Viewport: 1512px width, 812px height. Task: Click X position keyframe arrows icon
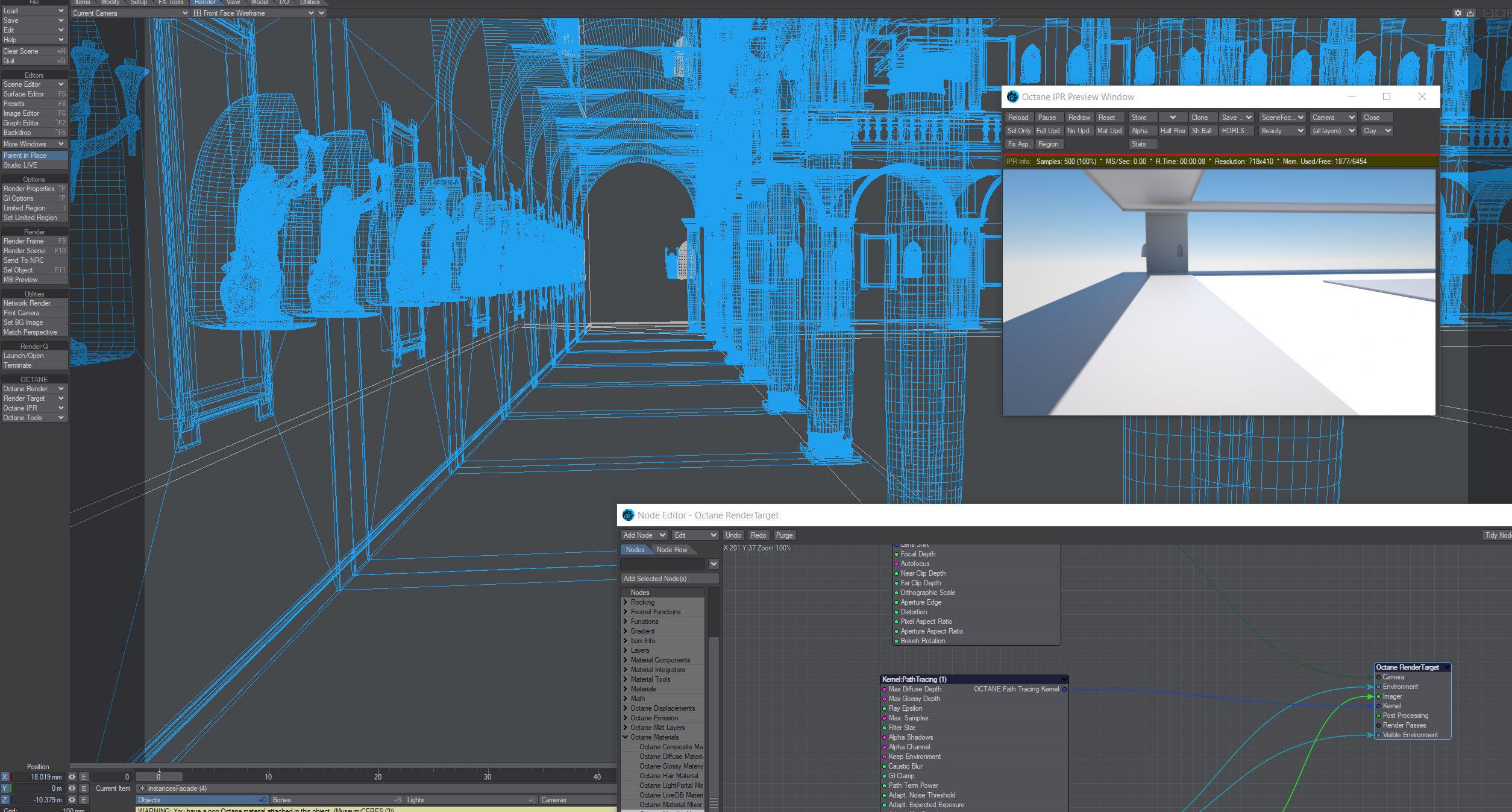(72, 777)
